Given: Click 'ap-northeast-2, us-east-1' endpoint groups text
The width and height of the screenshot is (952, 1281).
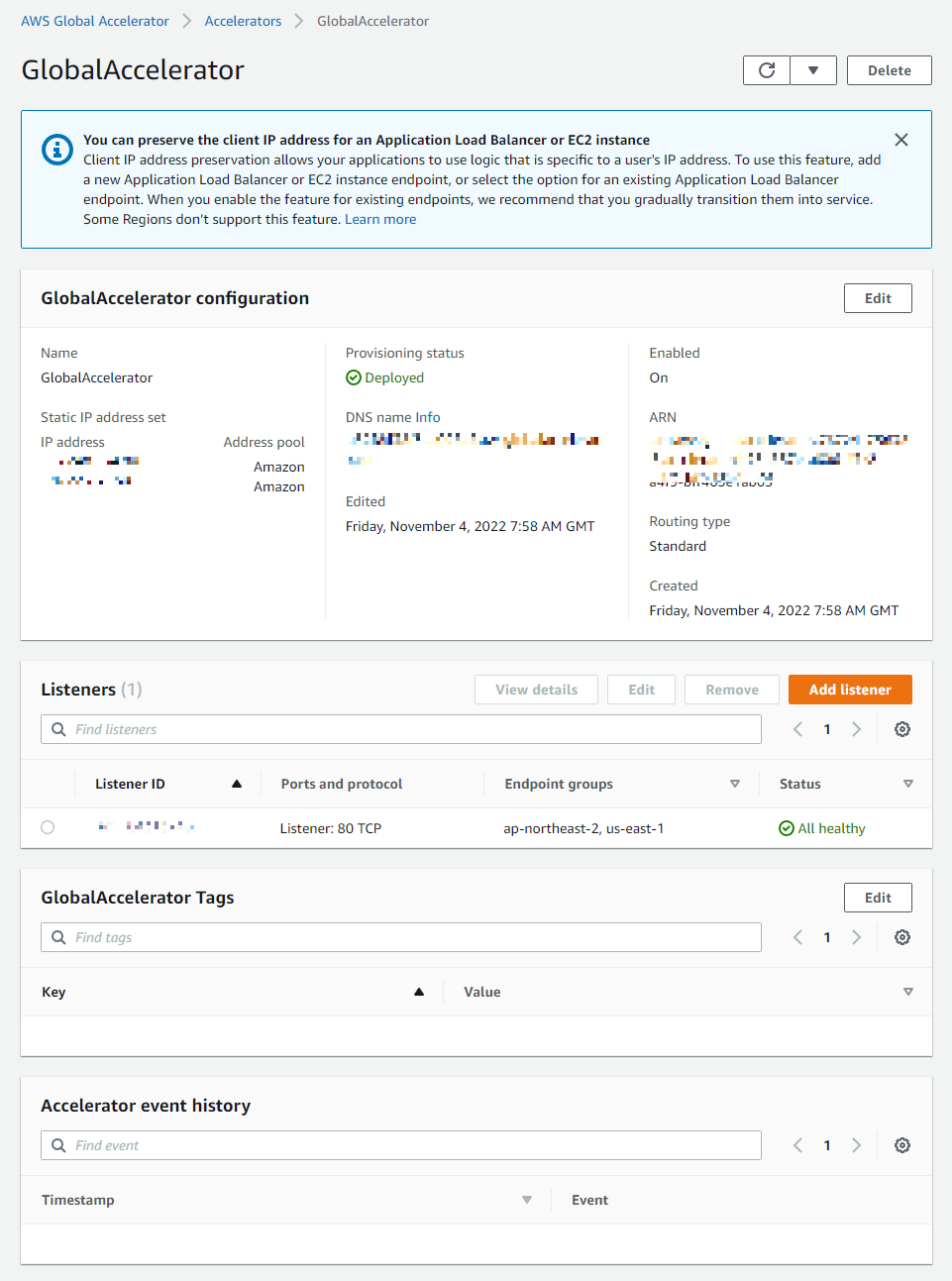Looking at the screenshot, I should pos(583,828).
